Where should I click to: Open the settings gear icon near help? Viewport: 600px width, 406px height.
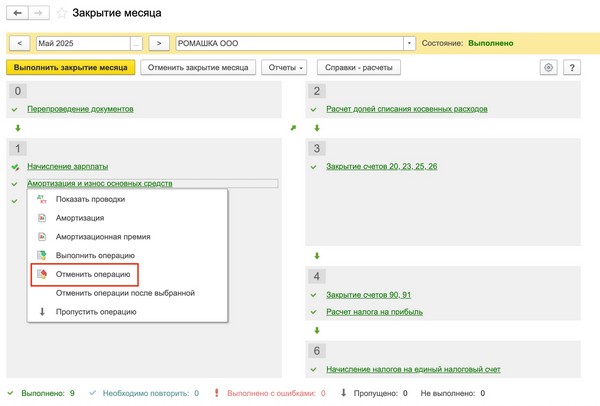pos(548,68)
